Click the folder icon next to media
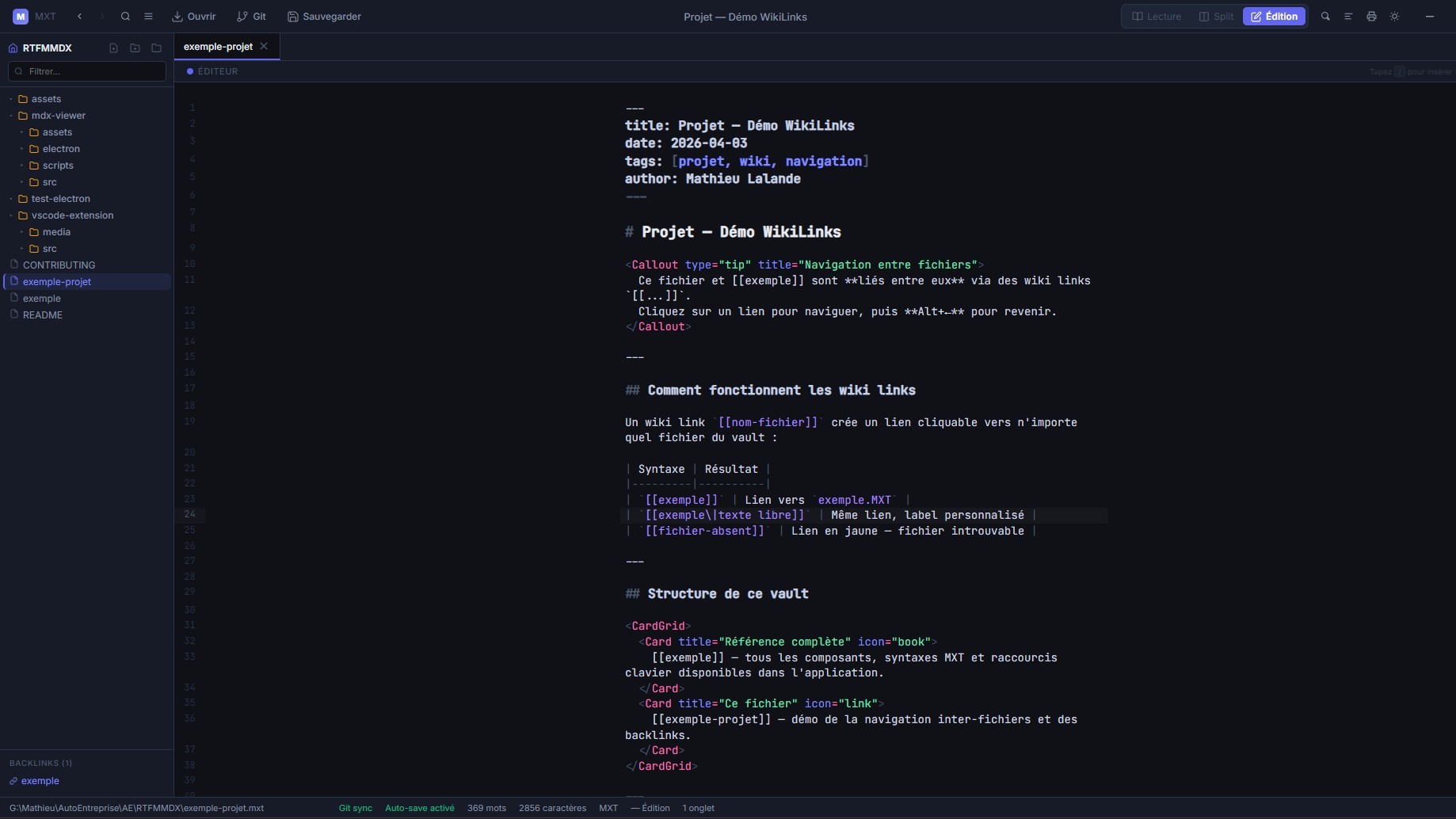Viewport: 1456px width, 819px height. pyautogui.click(x=34, y=232)
